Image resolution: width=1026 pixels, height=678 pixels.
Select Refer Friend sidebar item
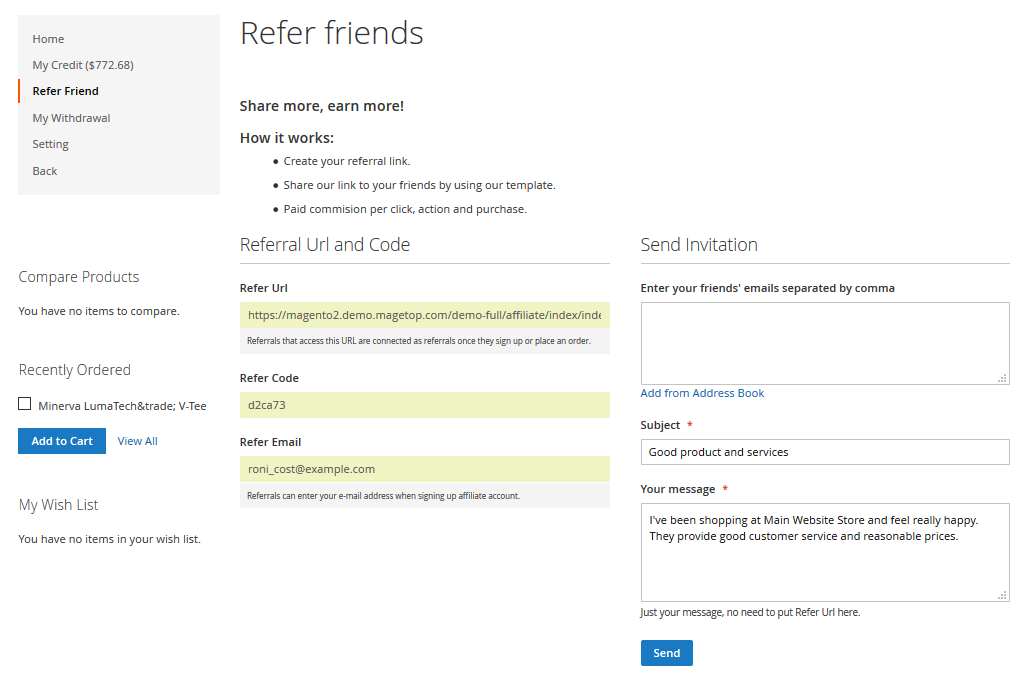point(66,91)
